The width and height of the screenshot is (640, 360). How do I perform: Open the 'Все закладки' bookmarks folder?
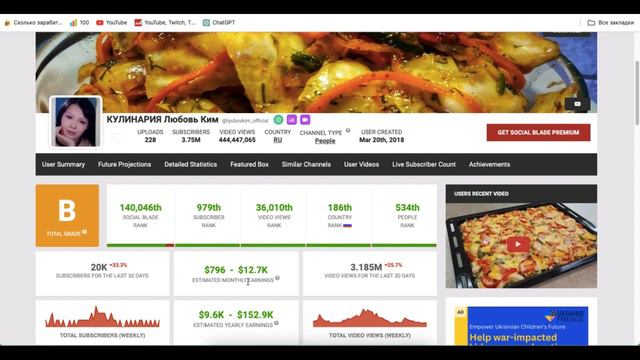click(611, 22)
